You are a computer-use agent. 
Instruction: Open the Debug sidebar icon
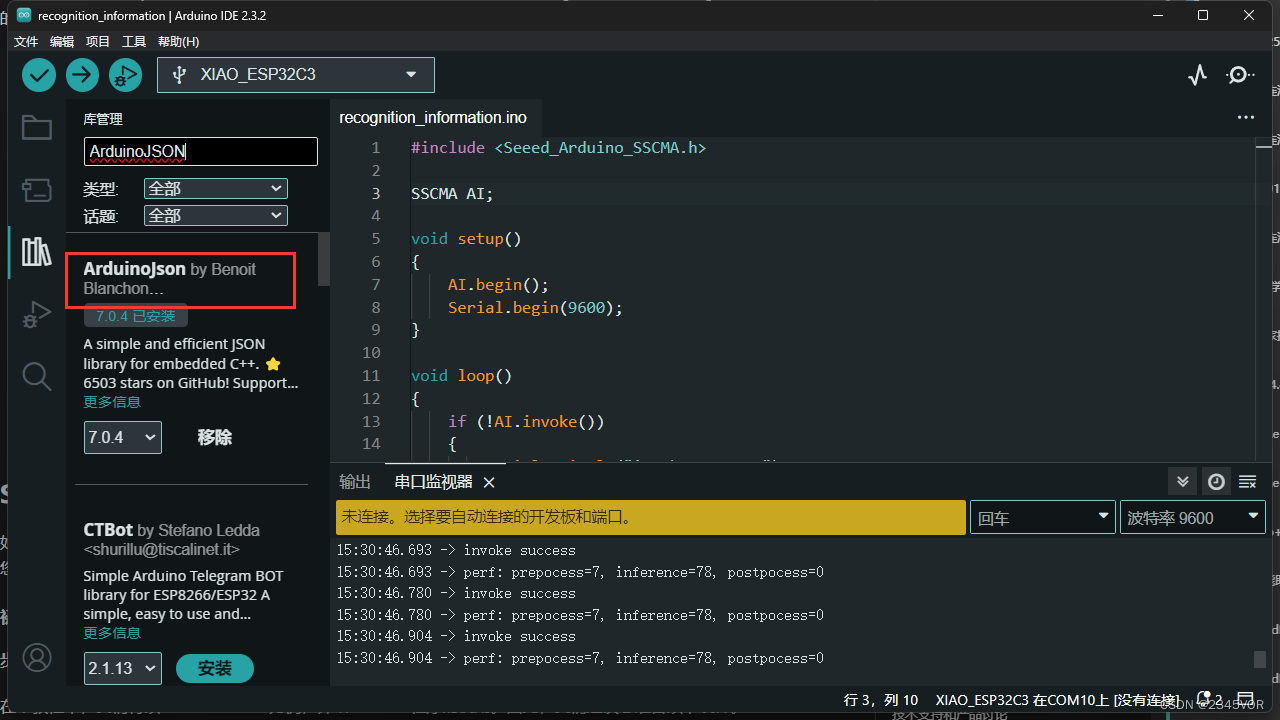click(37, 314)
